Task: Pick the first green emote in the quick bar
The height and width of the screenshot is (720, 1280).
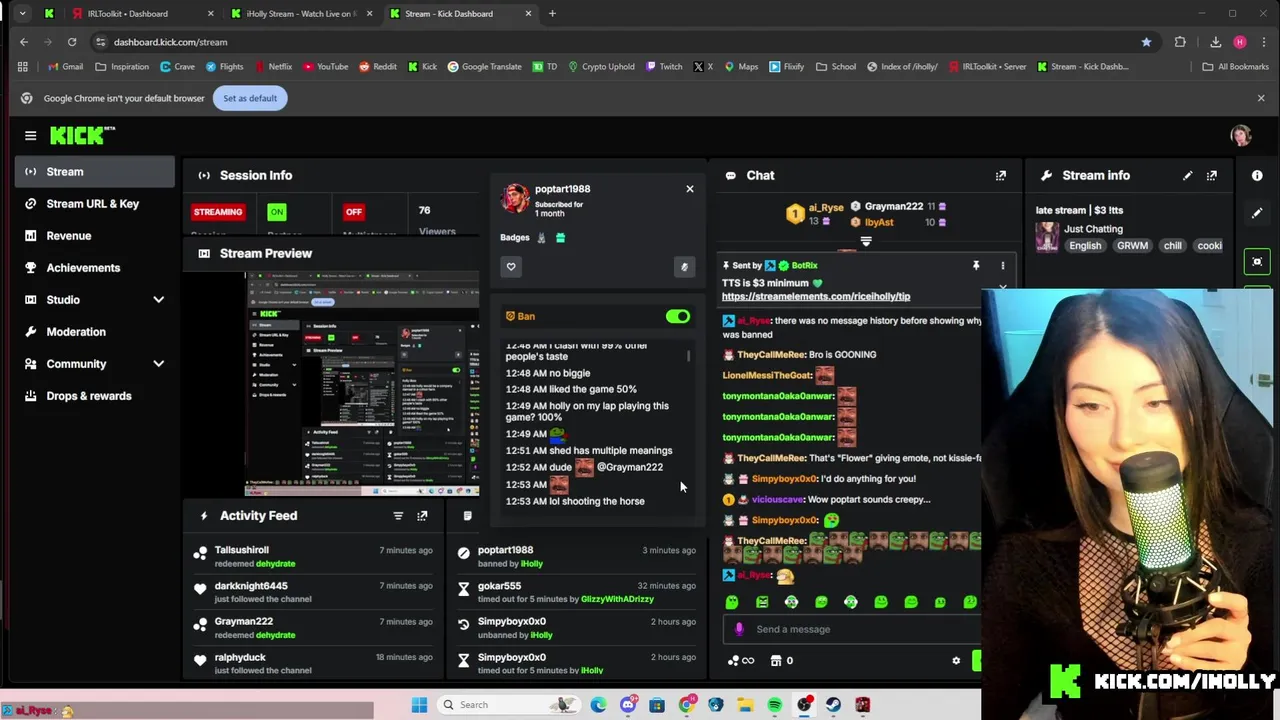Action: (732, 602)
